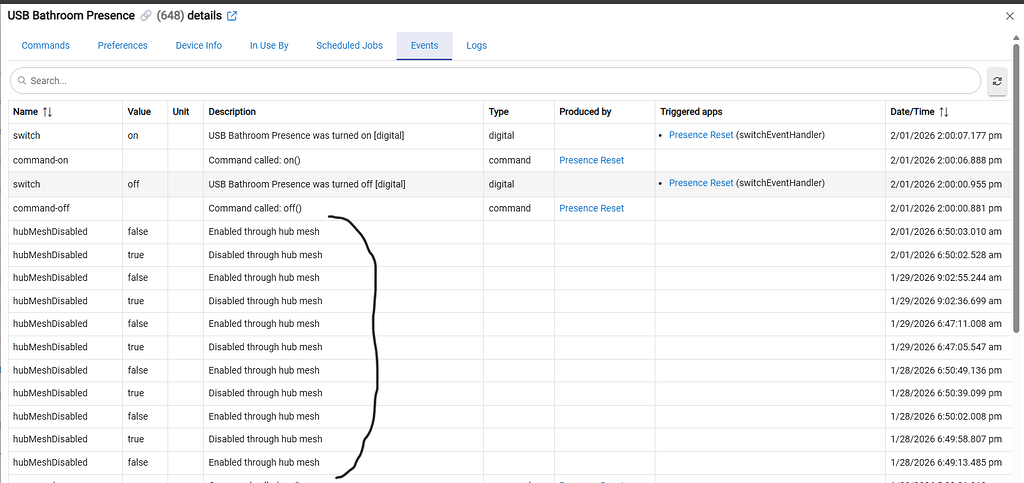Click the Description column header
This screenshot has width=1024, height=483.
click(x=232, y=112)
